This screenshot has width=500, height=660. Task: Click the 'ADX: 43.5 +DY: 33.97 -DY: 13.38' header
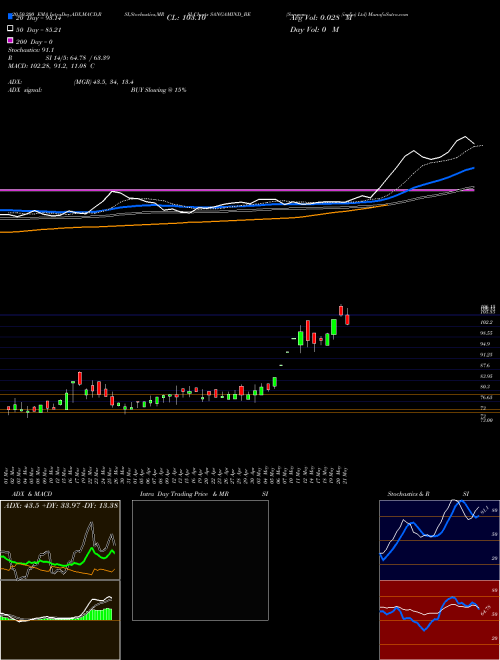(x=61, y=505)
